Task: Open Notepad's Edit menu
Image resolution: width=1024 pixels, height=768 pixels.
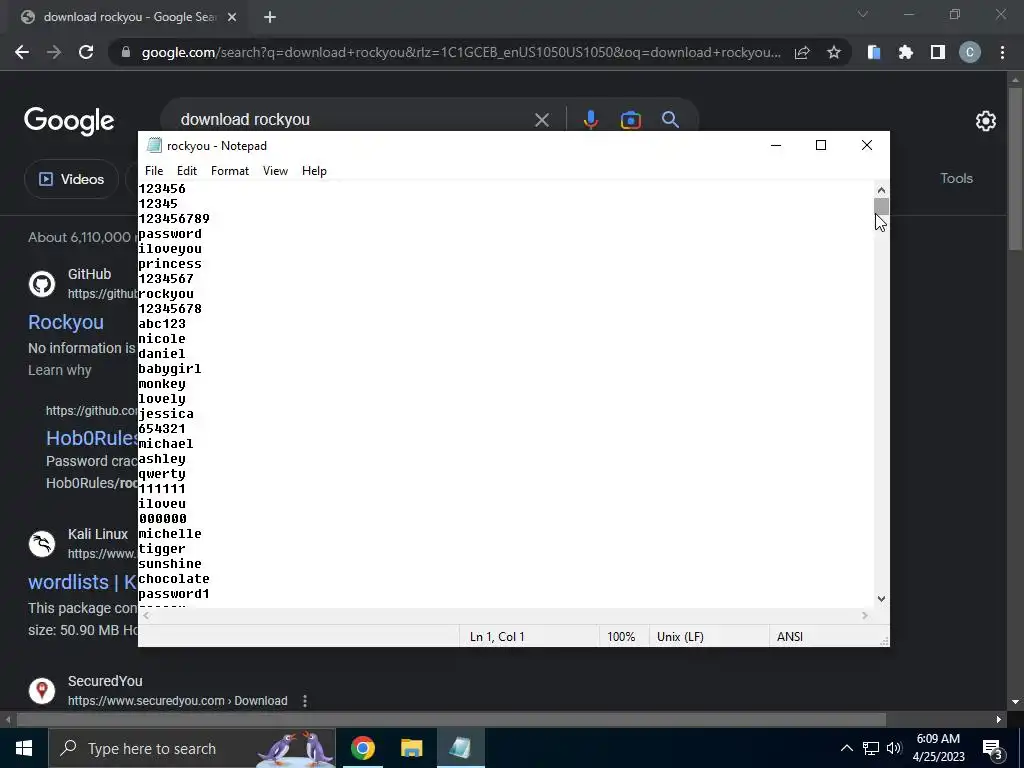Action: point(187,170)
